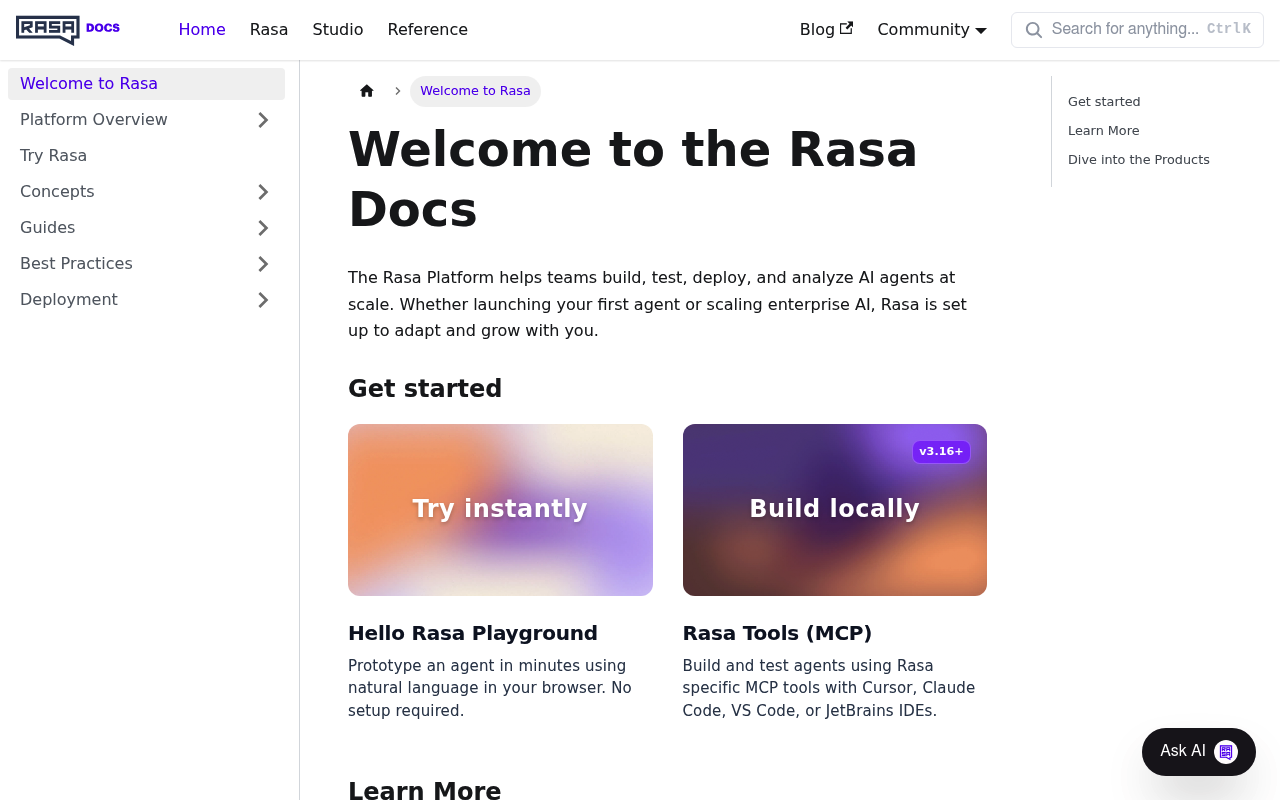Jump to Learn More in contents
The width and height of the screenshot is (1280, 800).
click(1104, 131)
